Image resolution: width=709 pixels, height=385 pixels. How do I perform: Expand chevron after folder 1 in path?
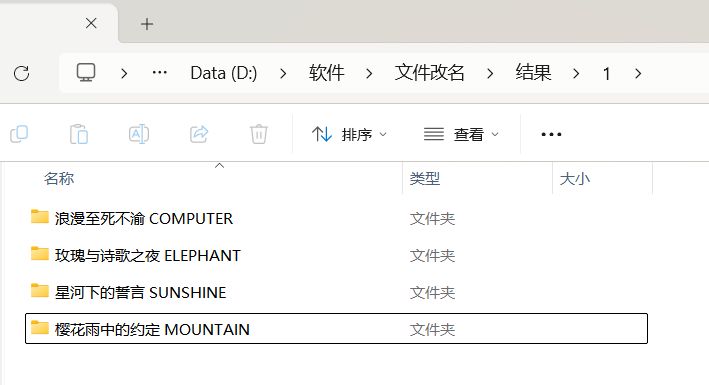[x=638, y=73]
